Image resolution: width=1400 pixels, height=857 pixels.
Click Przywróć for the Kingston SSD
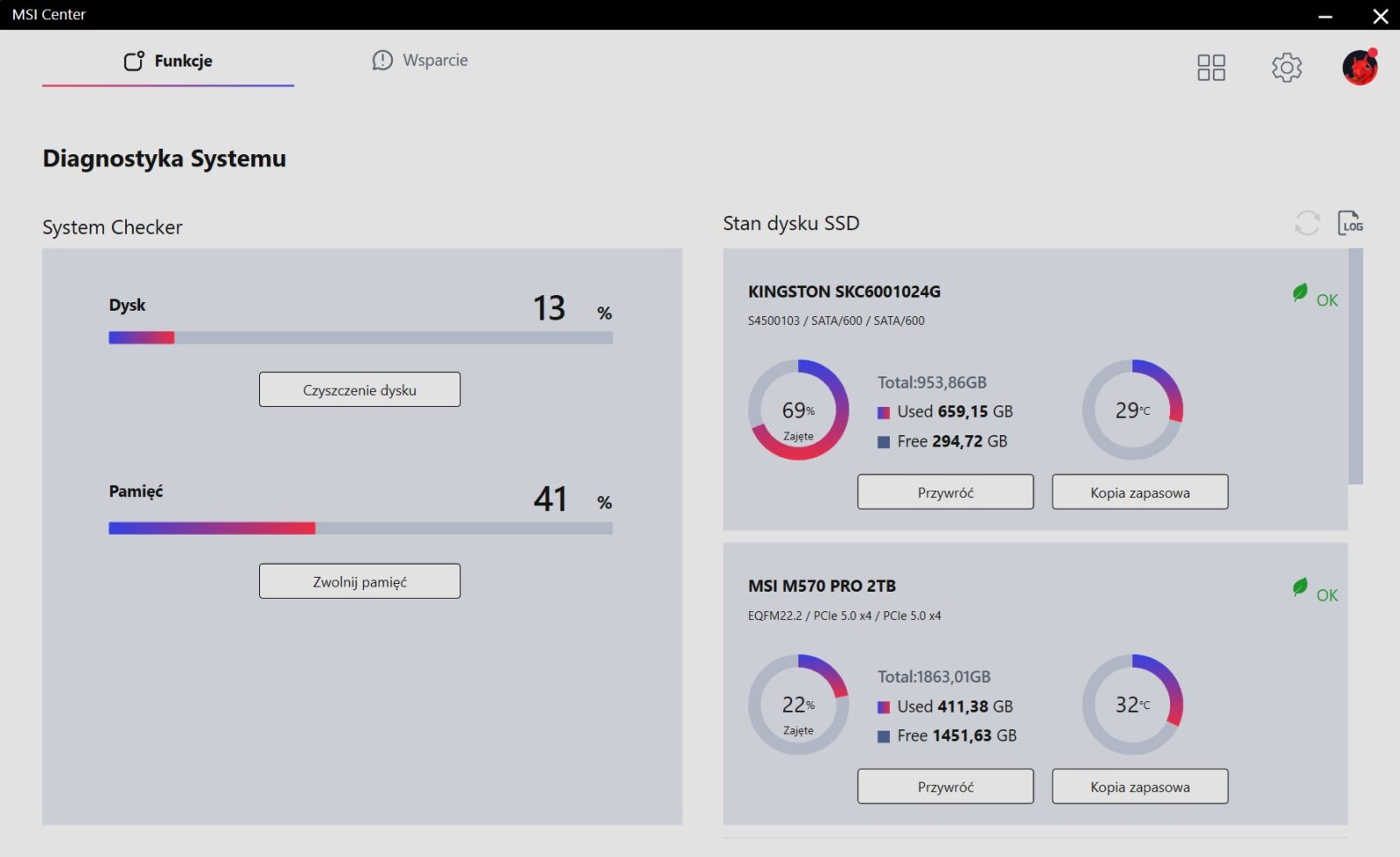pos(945,492)
